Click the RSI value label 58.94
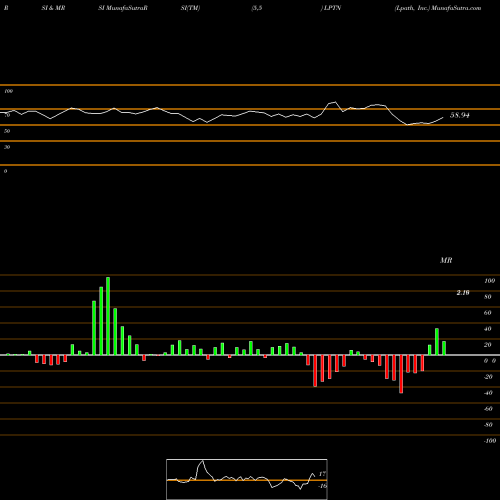 click(x=460, y=115)
